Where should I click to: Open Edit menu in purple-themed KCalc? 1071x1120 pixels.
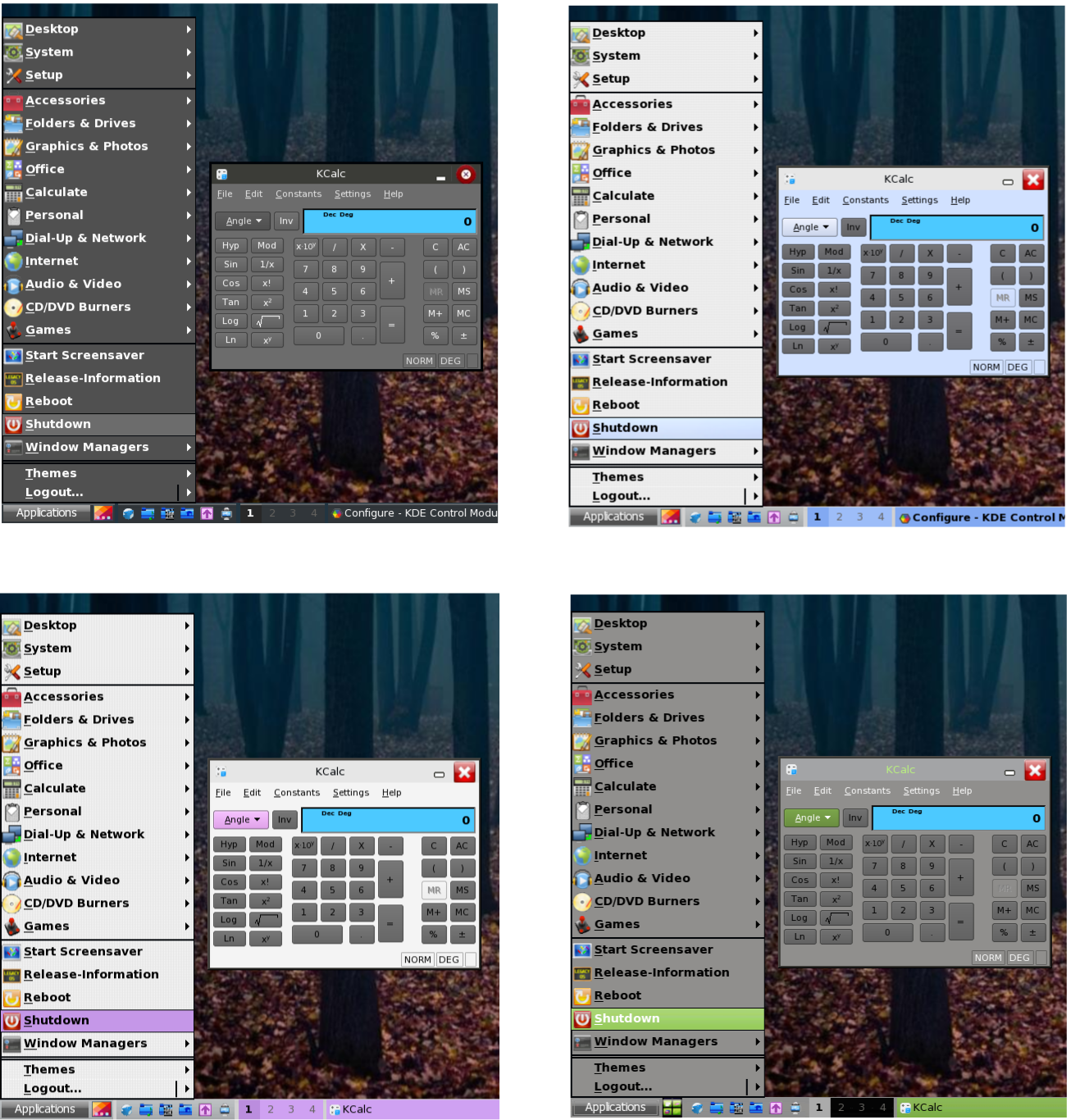click(252, 793)
